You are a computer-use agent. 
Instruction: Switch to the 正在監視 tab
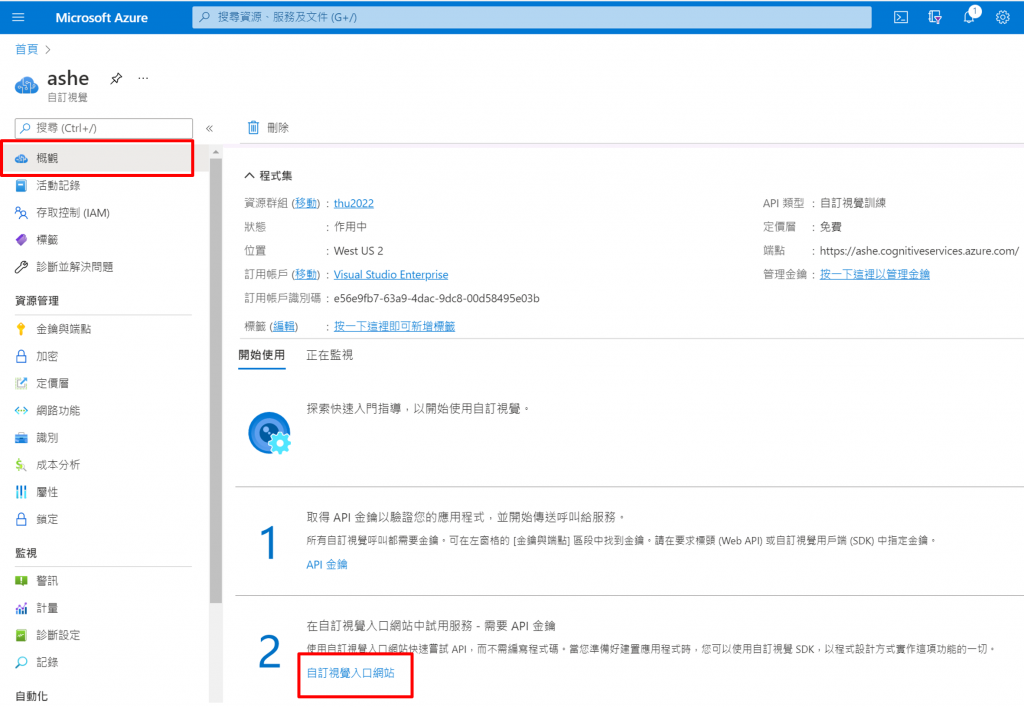tap(330, 355)
